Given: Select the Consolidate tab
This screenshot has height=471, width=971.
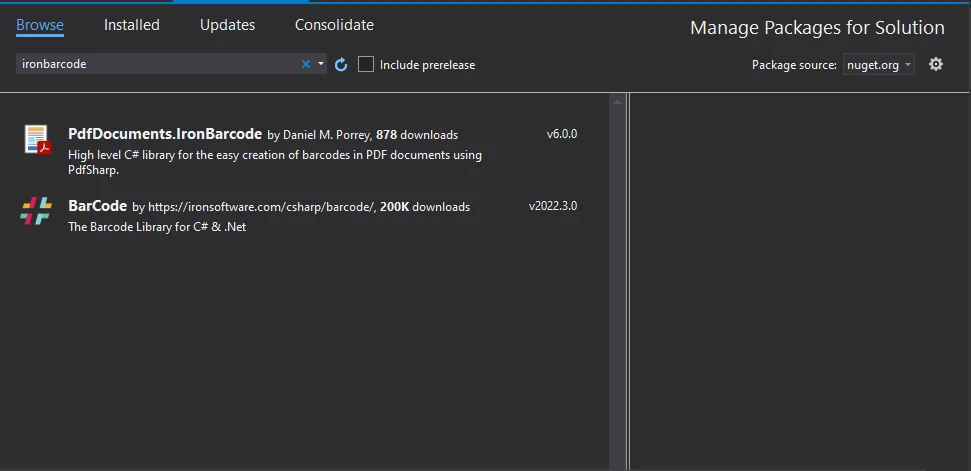Looking at the screenshot, I should click(x=334, y=25).
